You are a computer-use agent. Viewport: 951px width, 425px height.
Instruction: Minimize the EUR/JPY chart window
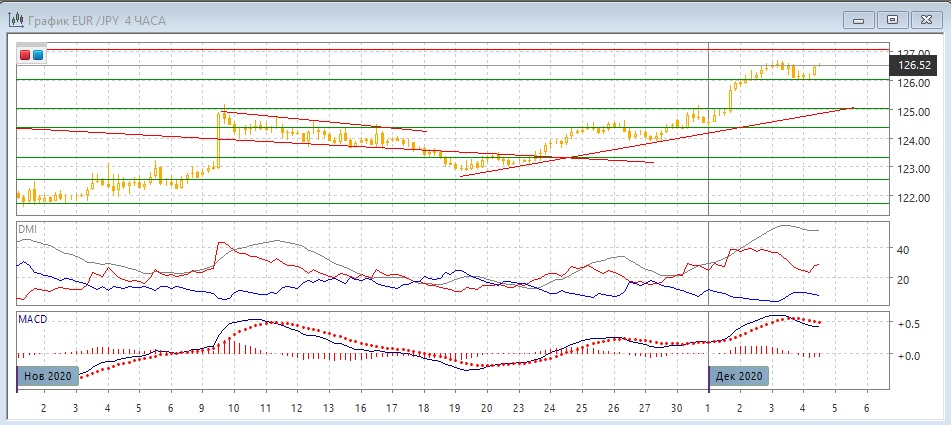(860, 18)
